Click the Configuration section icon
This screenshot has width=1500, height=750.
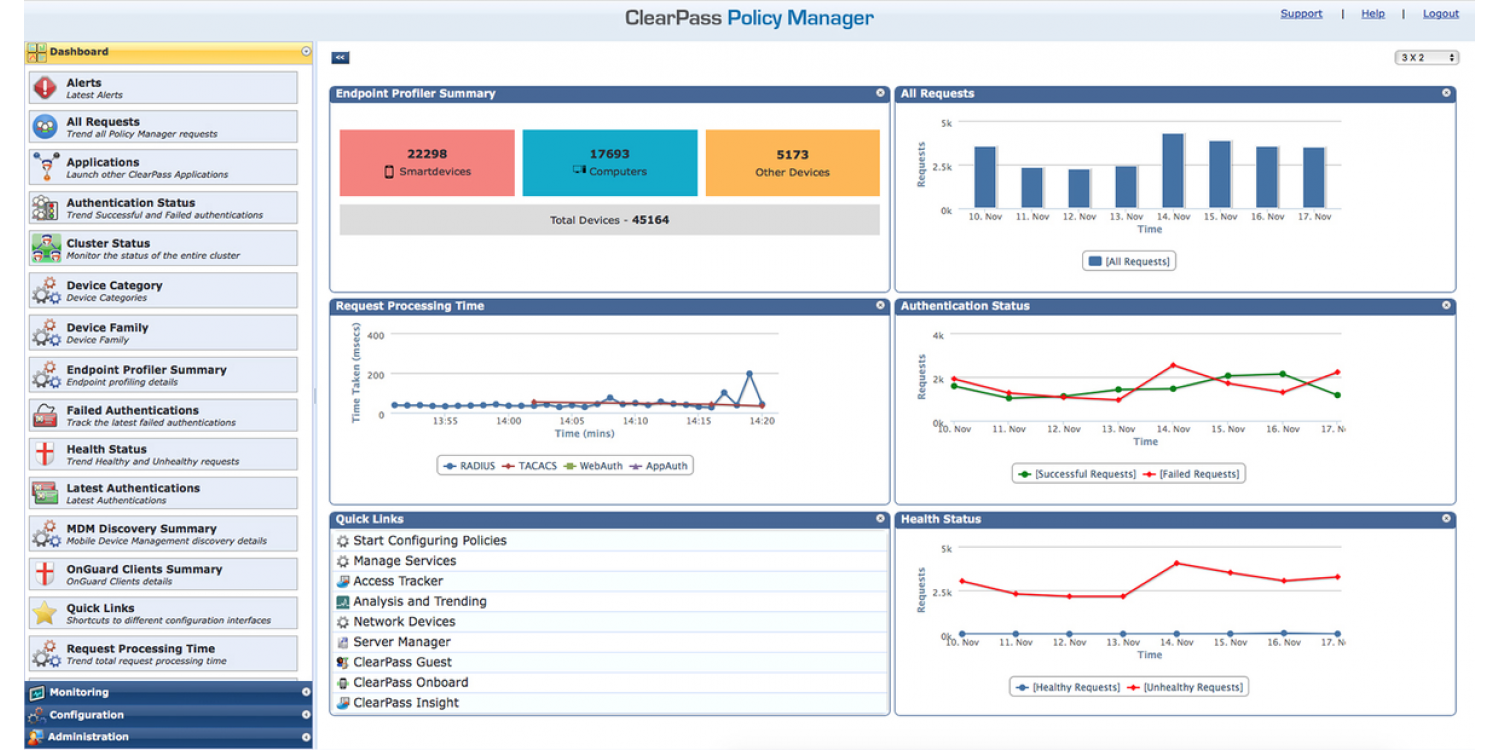(37, 715)
